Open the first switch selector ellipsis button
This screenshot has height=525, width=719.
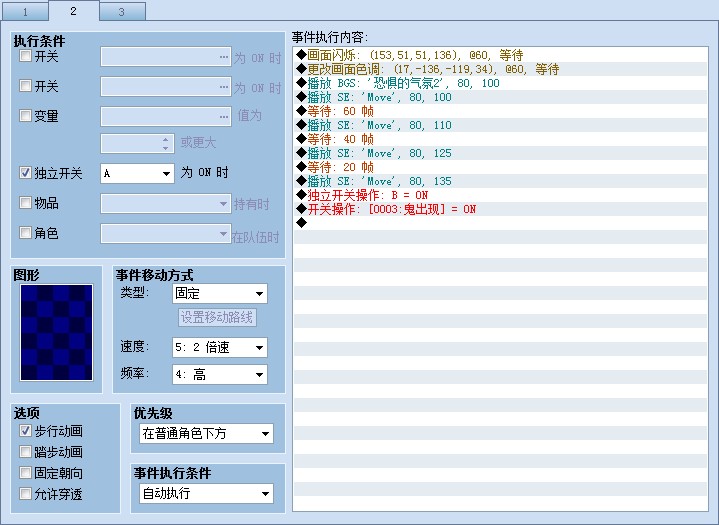coord(224,57)
